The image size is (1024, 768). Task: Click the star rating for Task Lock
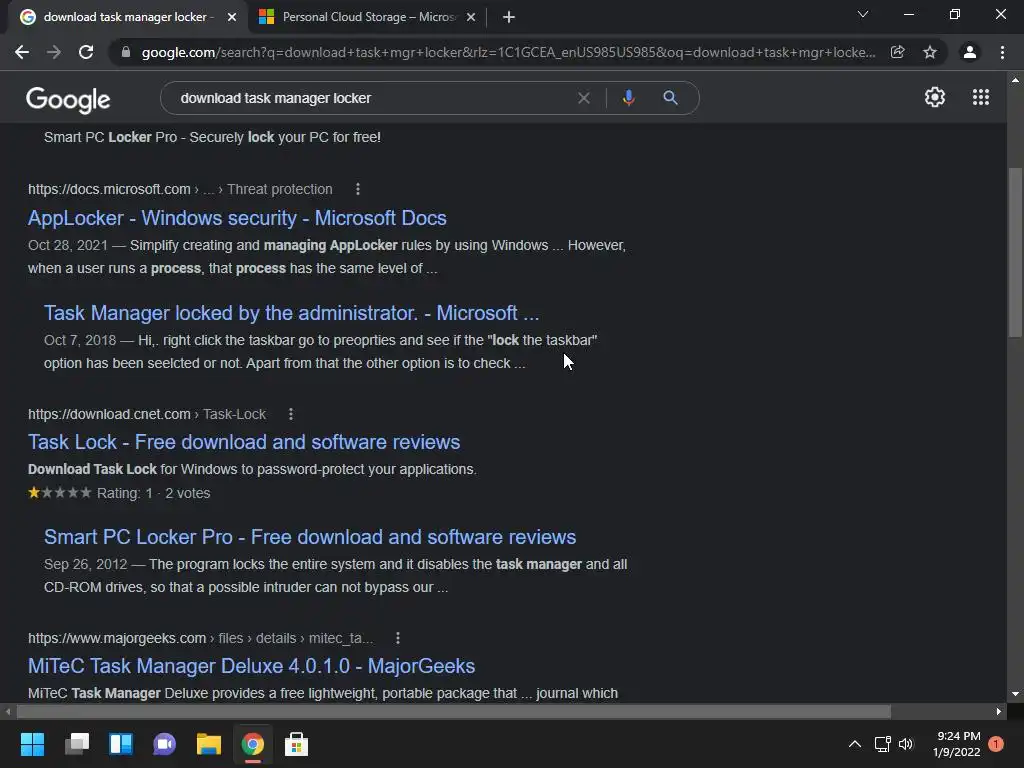tap(59, 493)
